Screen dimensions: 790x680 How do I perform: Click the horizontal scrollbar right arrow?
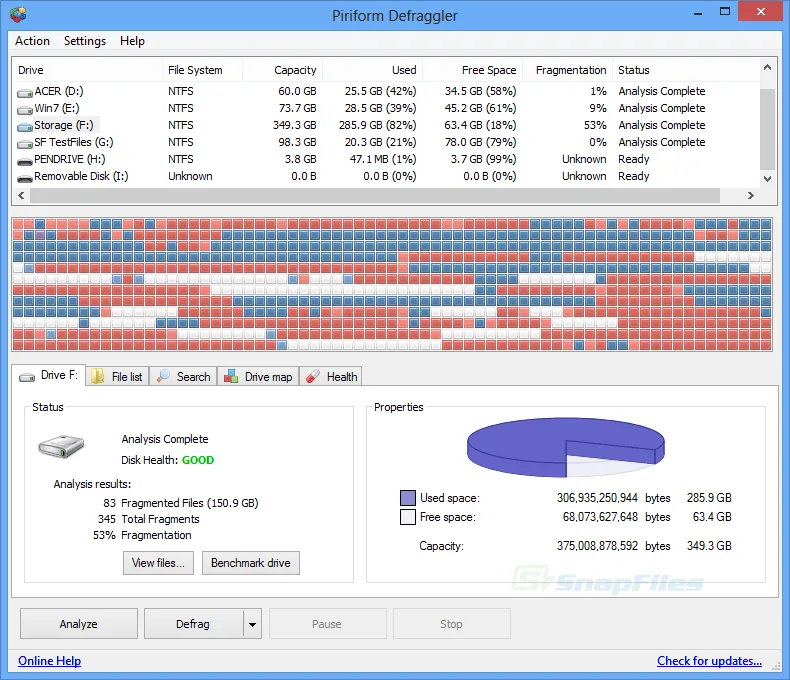(x=751, y=195)
